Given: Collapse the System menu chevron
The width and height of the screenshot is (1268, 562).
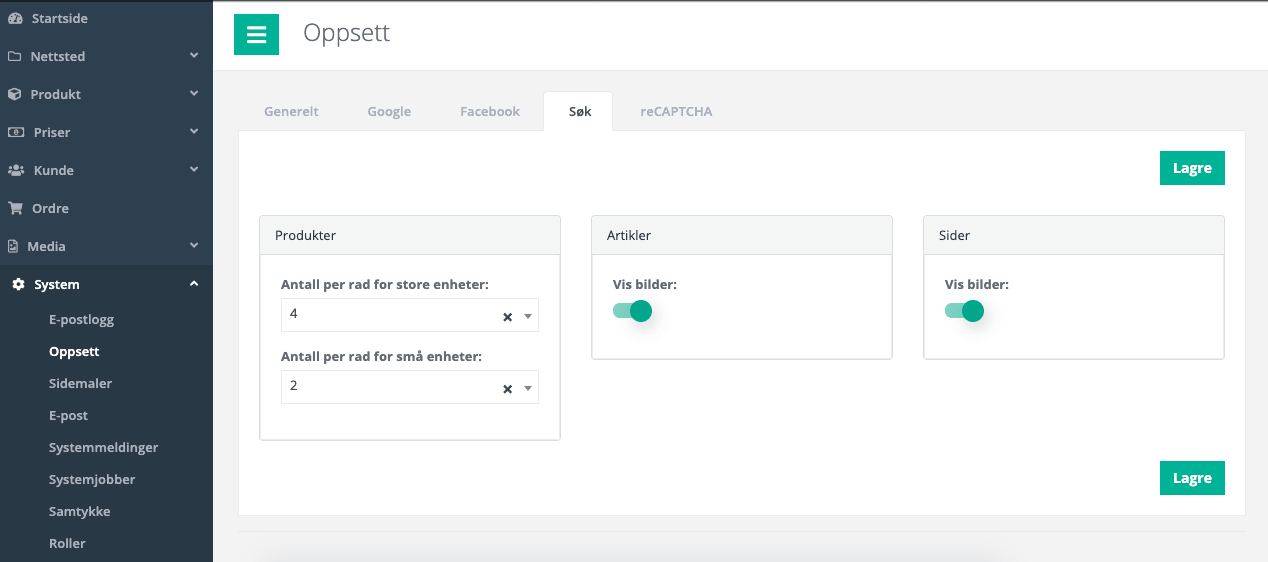Looking at the screenshot, I should point(194,284).
